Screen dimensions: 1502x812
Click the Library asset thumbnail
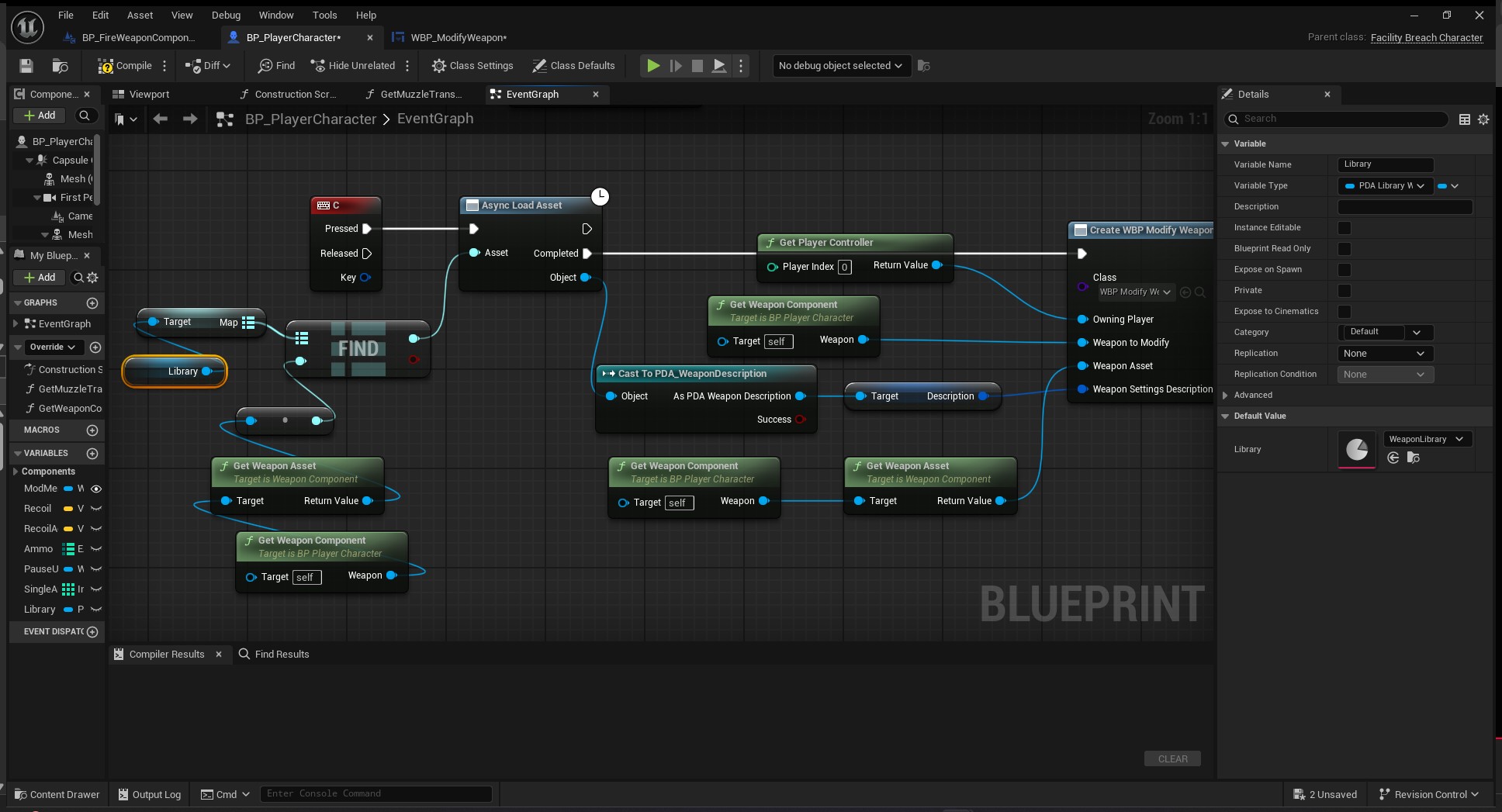(1357, 450)
